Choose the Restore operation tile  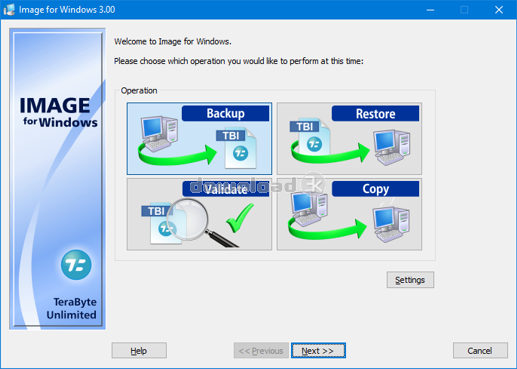pyautogui.click(x=349, y=138)
